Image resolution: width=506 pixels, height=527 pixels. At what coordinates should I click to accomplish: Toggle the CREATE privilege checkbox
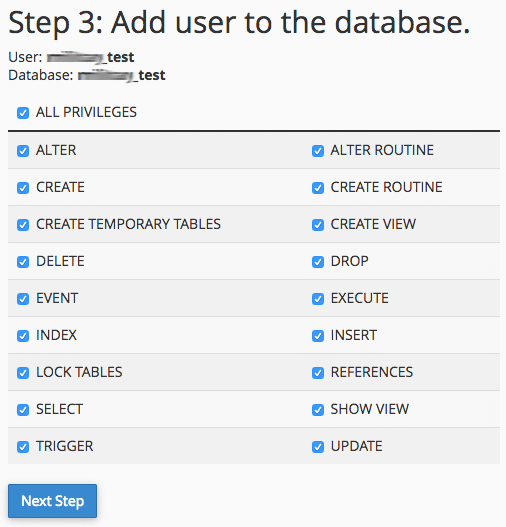point(23,188)
